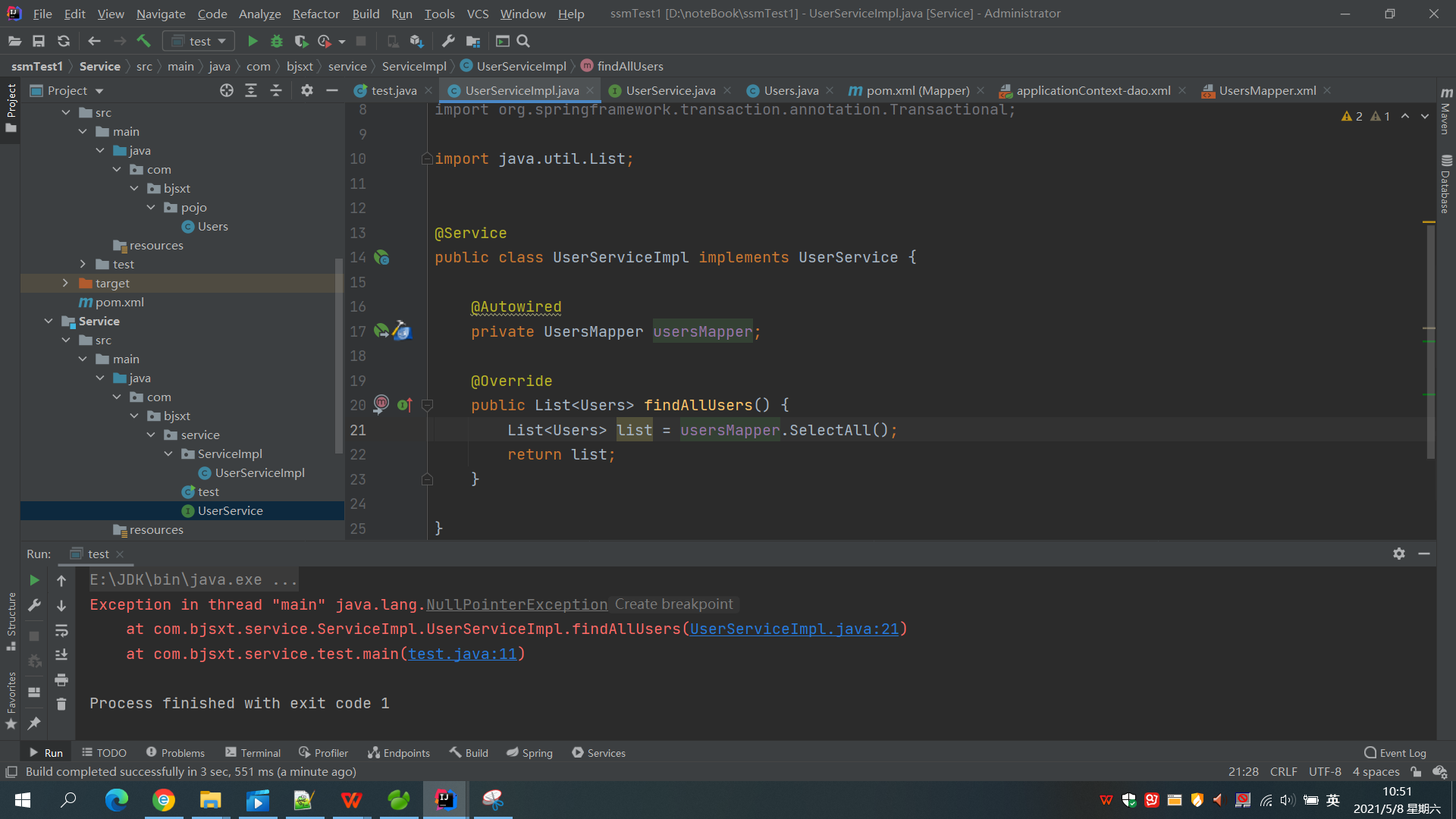The image size is (1456, 819).
Task: Select Users class in pojo package
Action: (x=212, y=227)
